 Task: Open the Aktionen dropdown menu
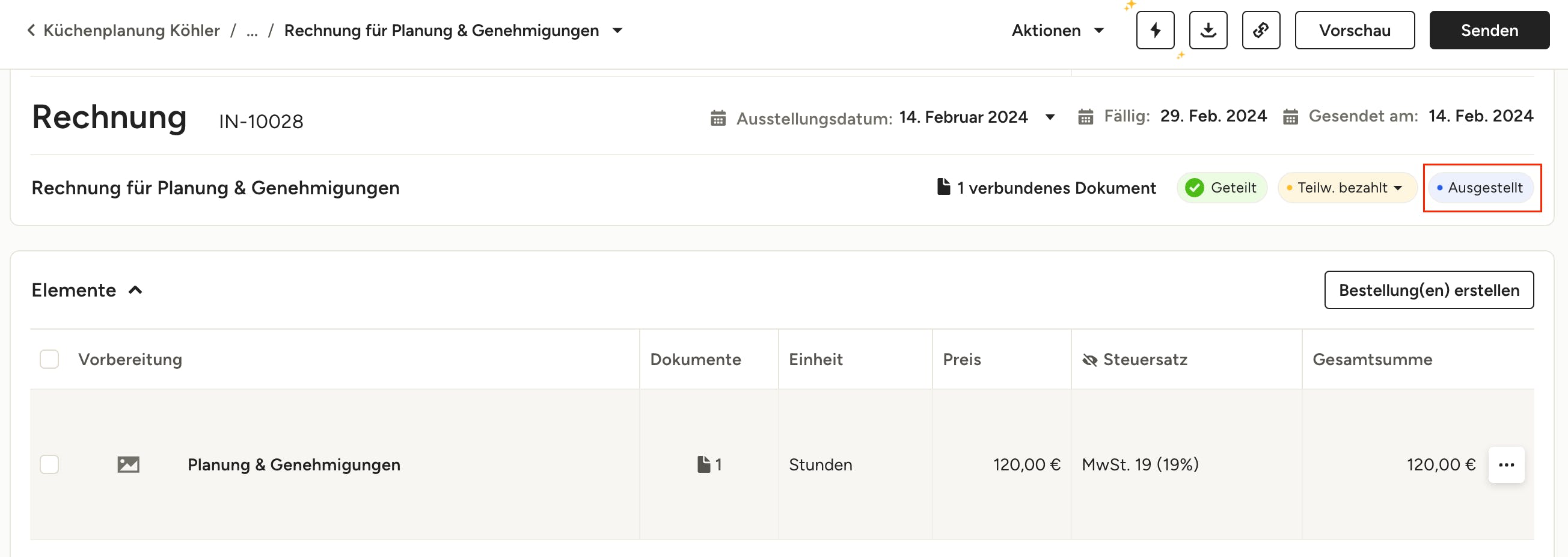pos(1058,30)
